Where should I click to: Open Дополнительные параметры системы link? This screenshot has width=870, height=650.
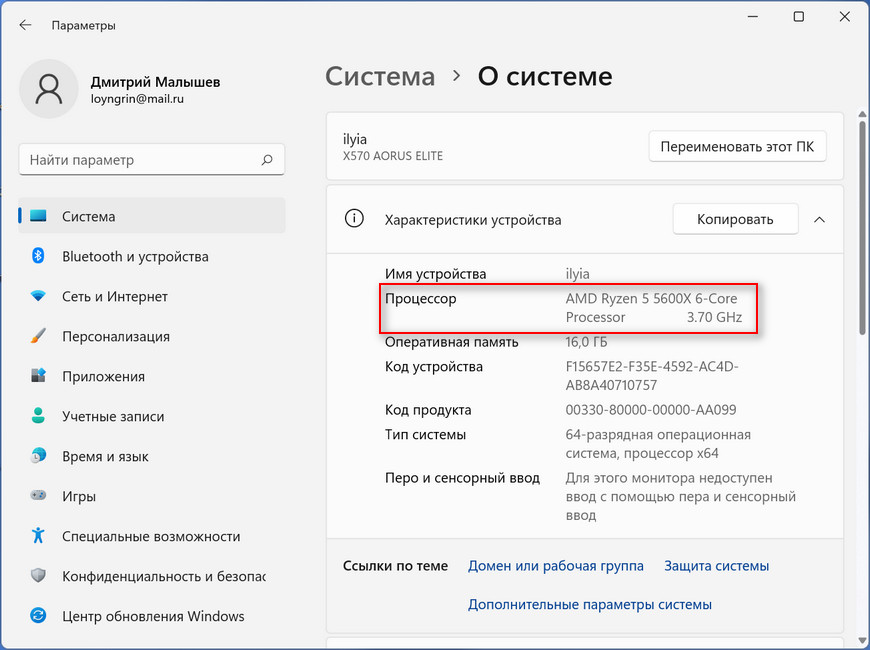[589, 604]
